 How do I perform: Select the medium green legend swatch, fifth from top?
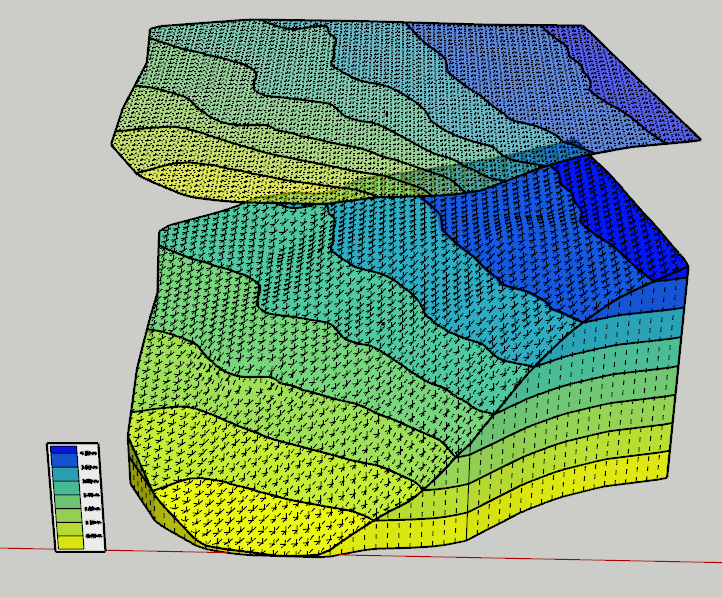[x=68, y=502]
